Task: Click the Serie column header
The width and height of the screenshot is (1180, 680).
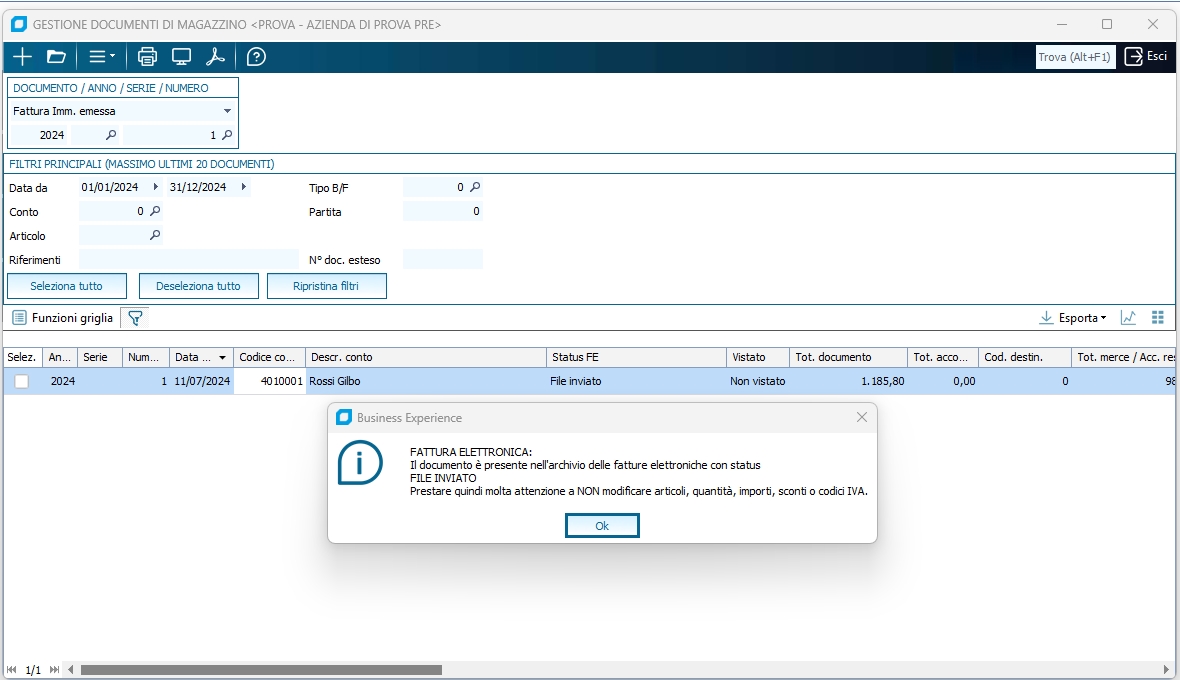Action: pos(99,357)
